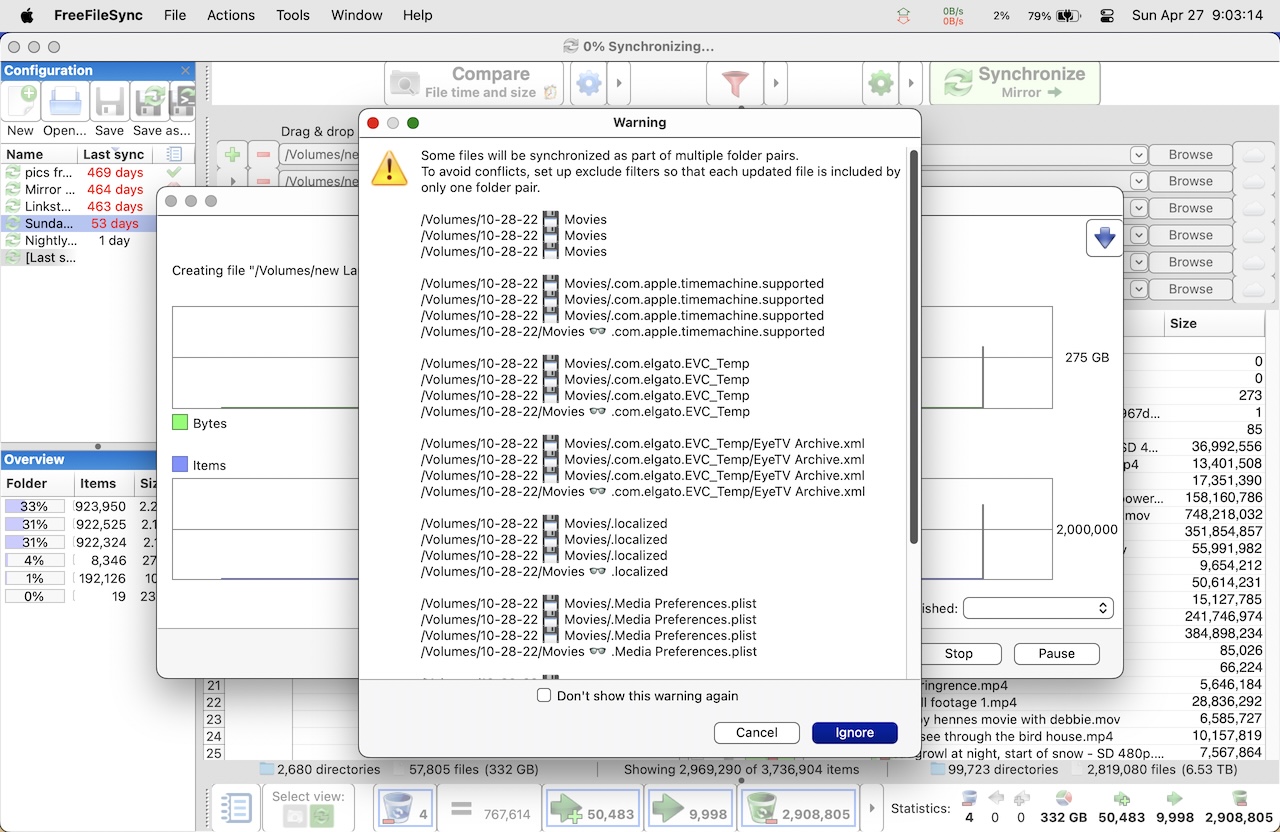
Task: Click the top red minus remove-folder-pair button
Action: click(x=263, y=155)
